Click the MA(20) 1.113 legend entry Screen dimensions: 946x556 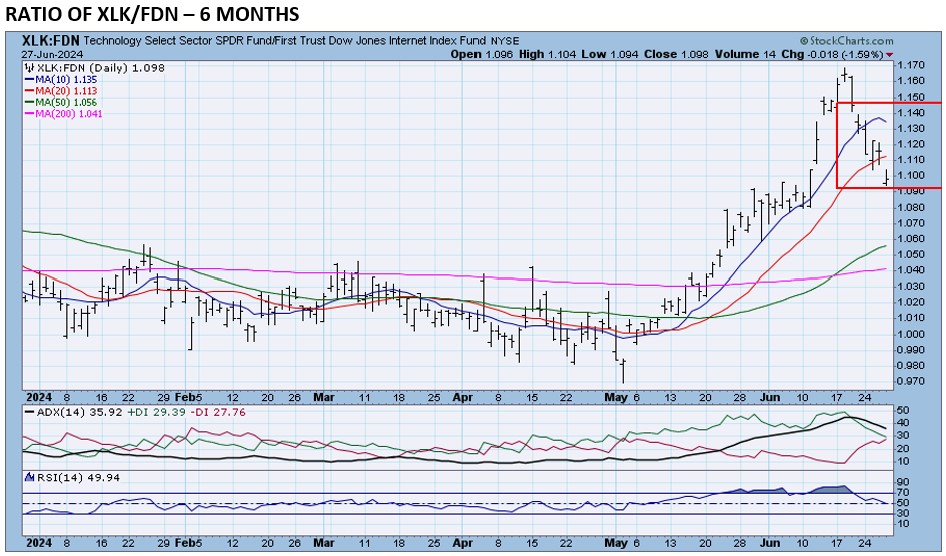(60, 91)
